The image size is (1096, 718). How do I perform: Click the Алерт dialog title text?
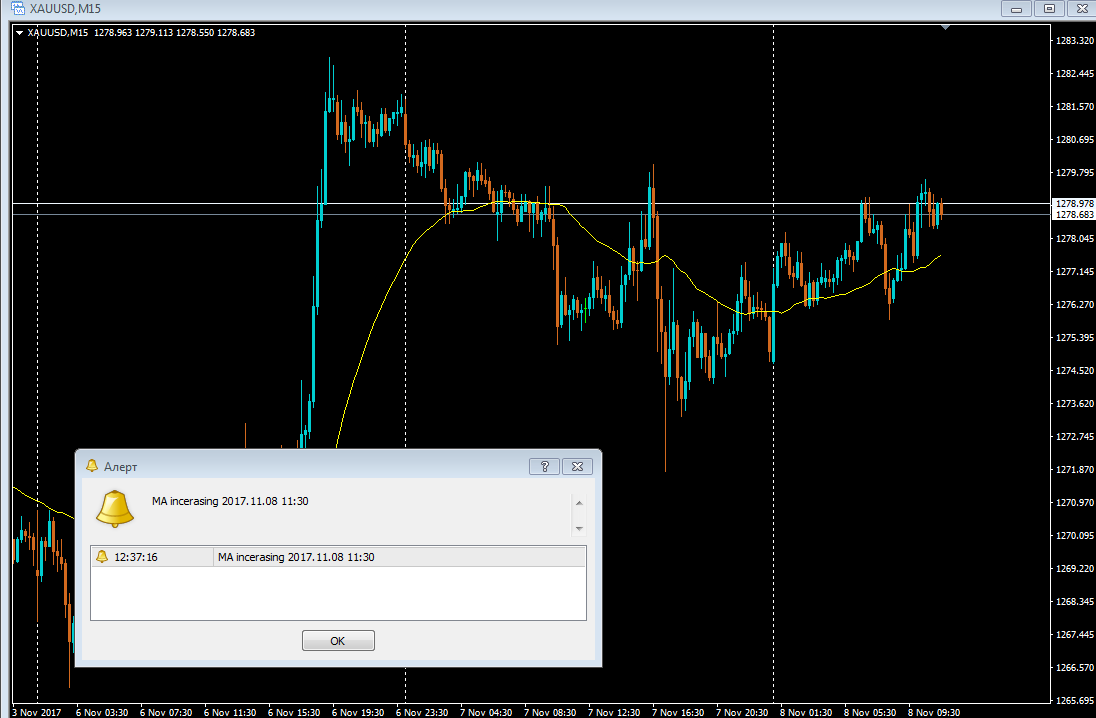(x=120, y=466)
